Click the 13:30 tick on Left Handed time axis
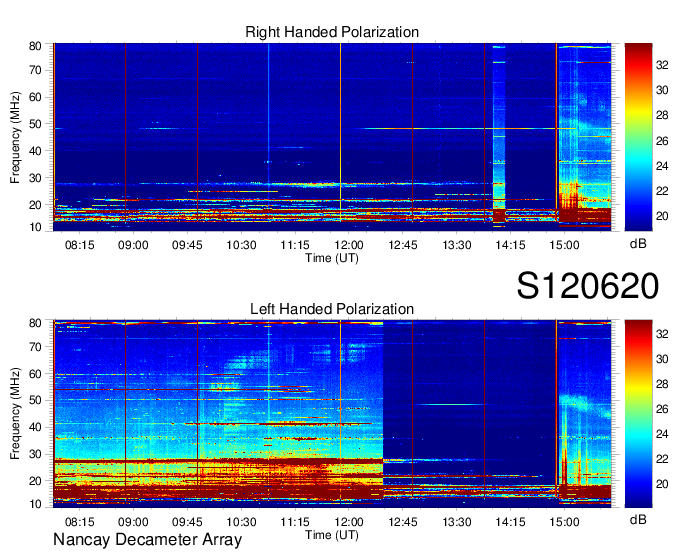 457,522
